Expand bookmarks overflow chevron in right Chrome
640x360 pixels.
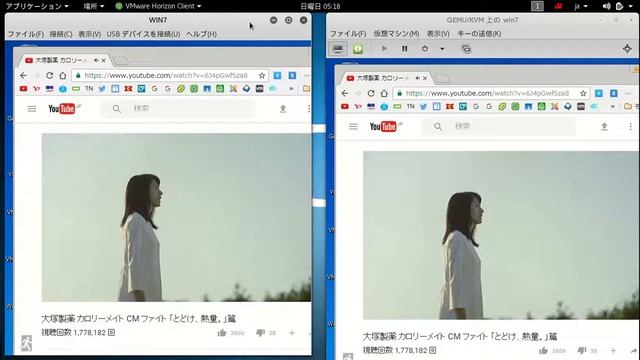613,107
